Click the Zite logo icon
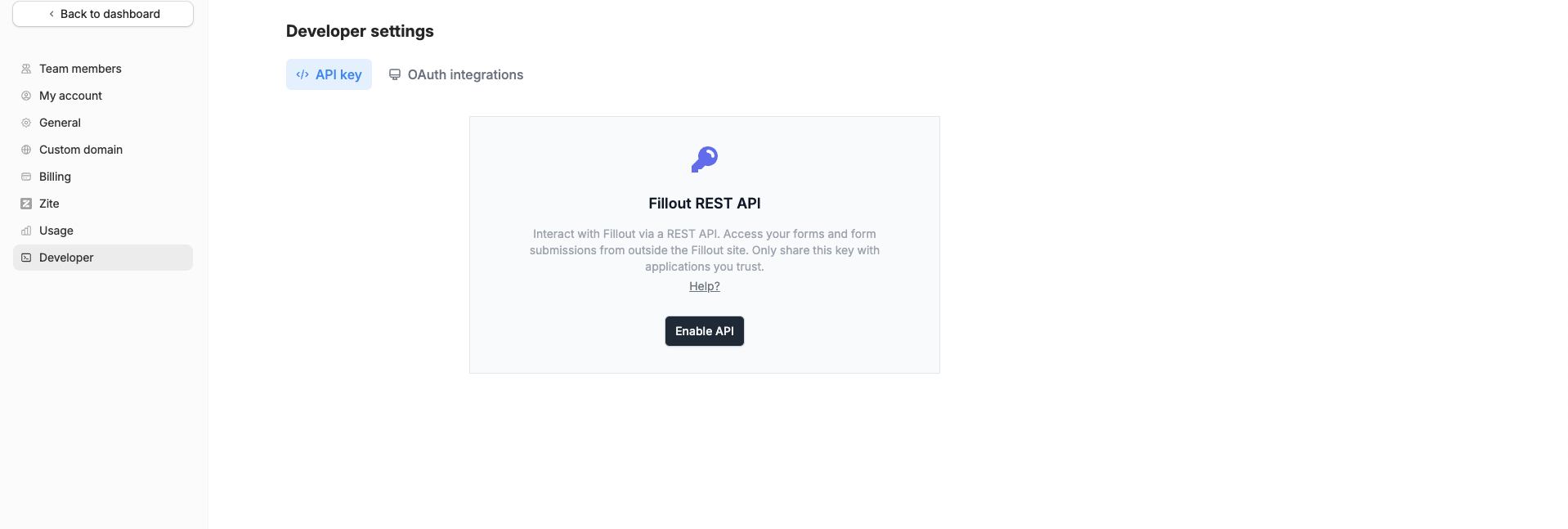 point(26,204)
